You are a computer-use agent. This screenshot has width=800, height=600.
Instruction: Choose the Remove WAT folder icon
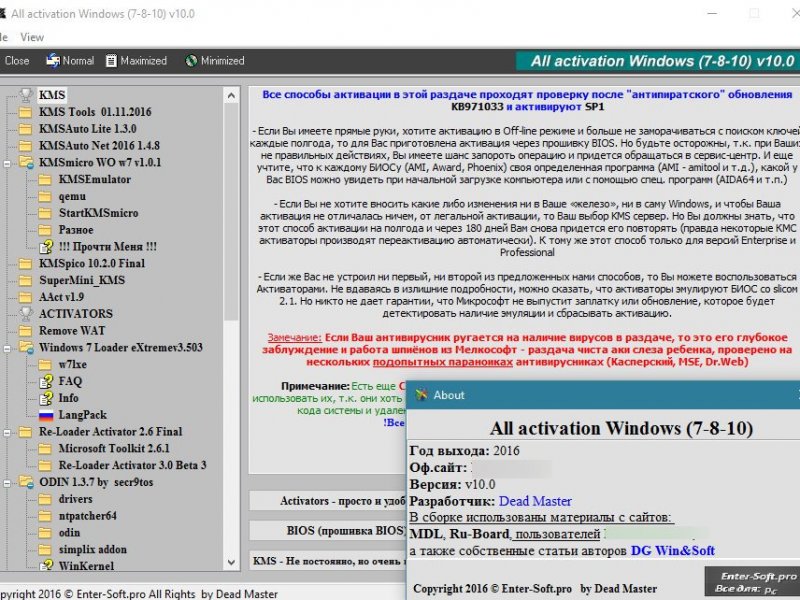click(x=26, y=331)
